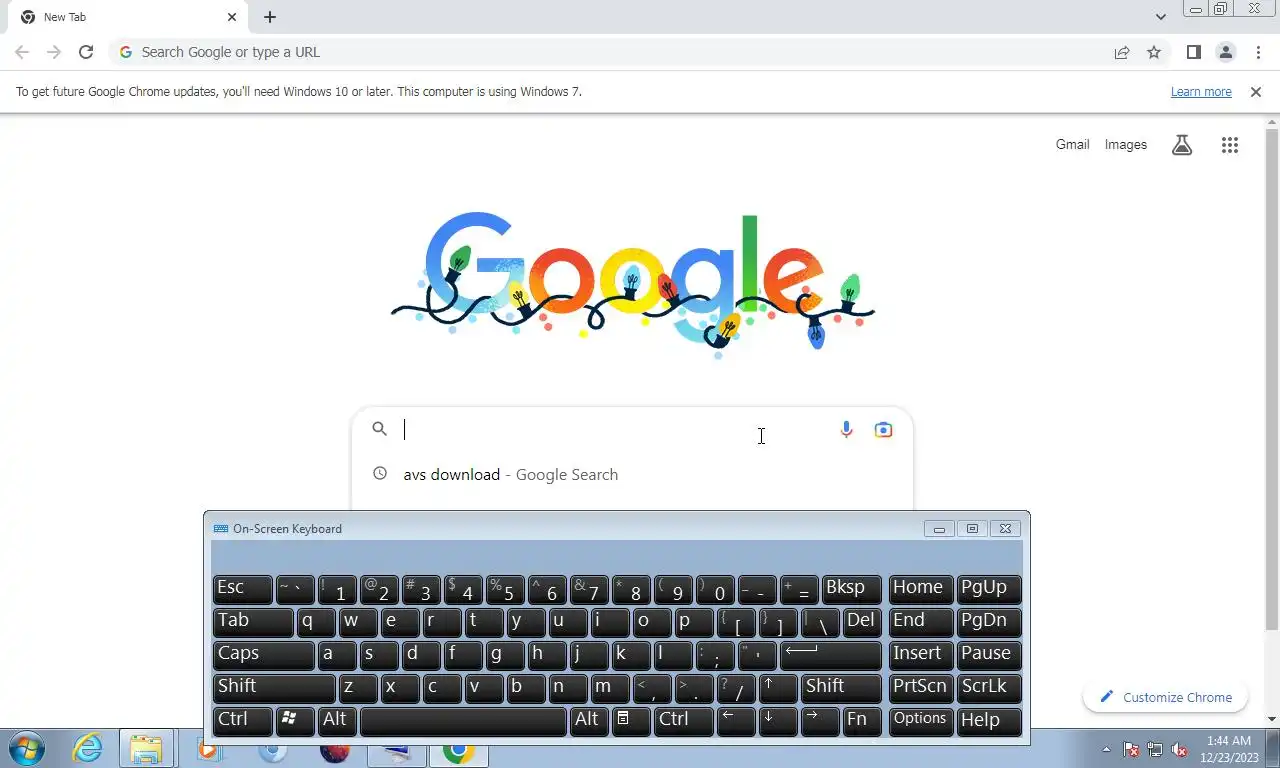Tap the Help key
This screenshot has width=1280, height=768.
(x=989, y=721)
